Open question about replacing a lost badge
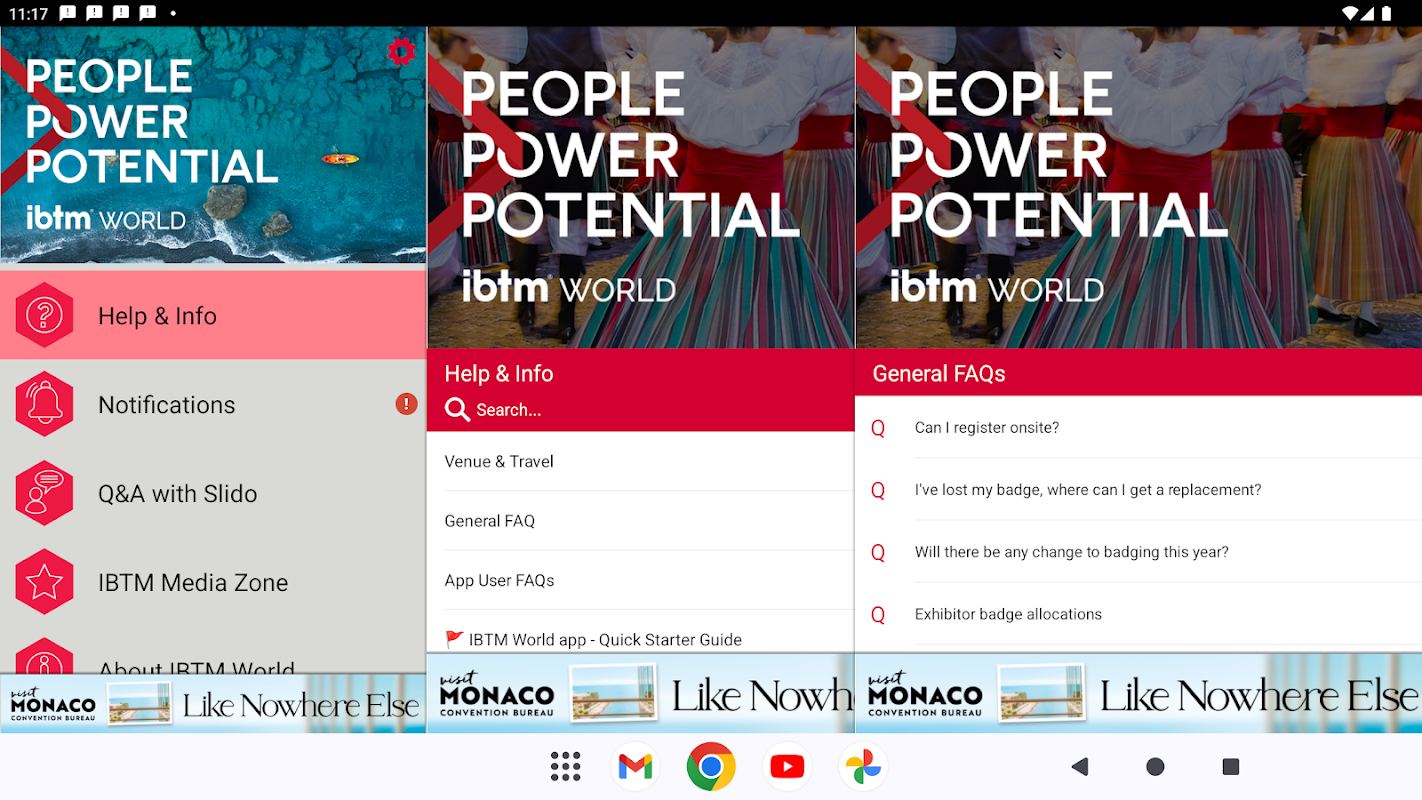This screenshot has width=1422, height=800. [x=1138, y=490]
